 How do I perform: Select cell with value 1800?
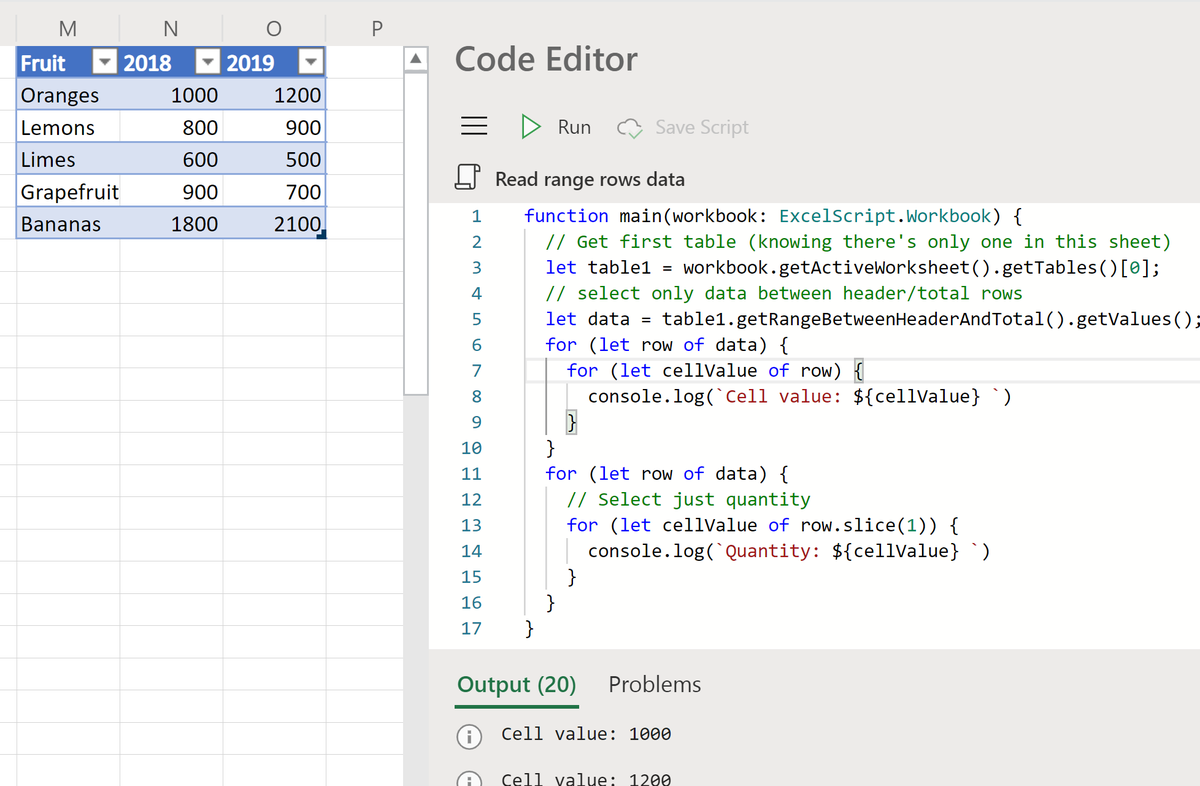(171, 223)
